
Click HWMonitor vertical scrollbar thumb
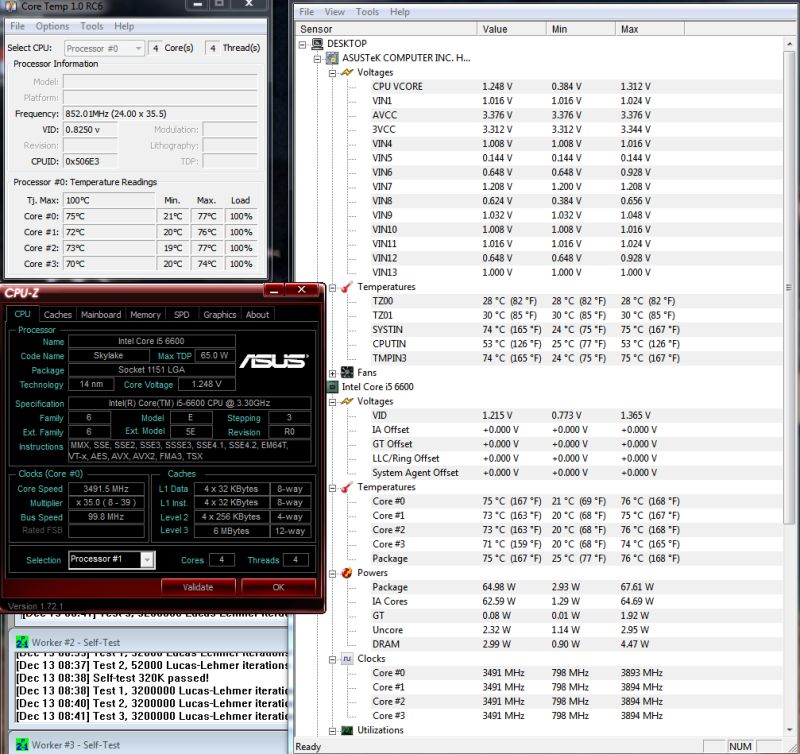(x=789, y=286)
